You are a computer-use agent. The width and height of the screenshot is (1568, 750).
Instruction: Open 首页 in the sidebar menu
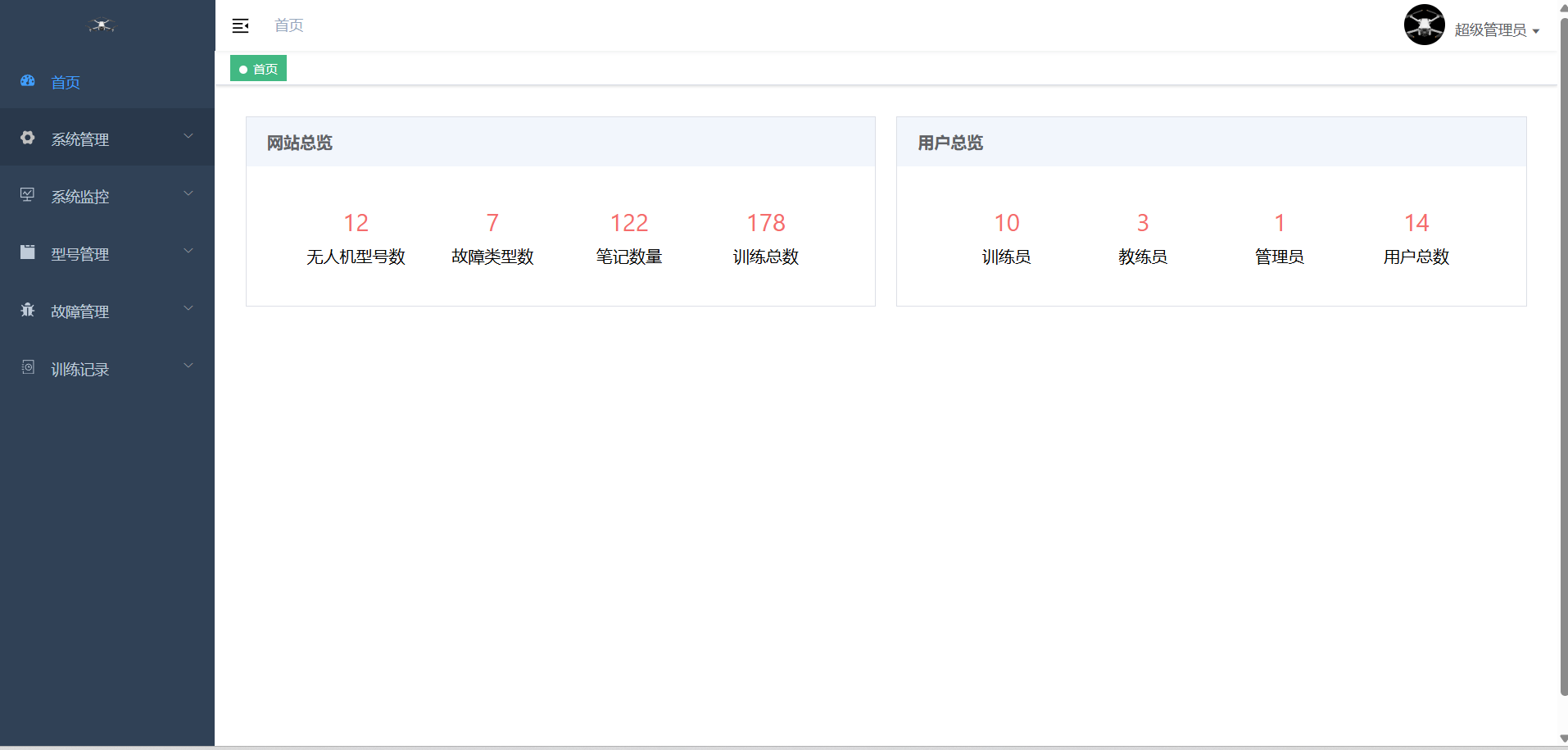[66, 82]
